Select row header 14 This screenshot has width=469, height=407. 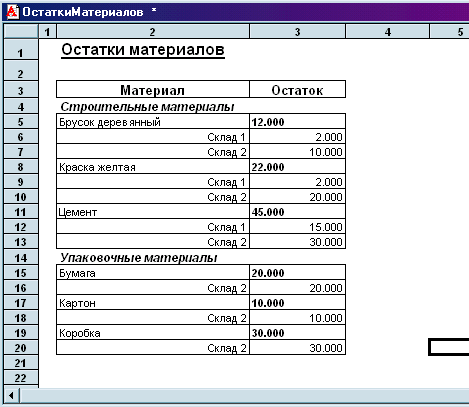click(21, 257)
